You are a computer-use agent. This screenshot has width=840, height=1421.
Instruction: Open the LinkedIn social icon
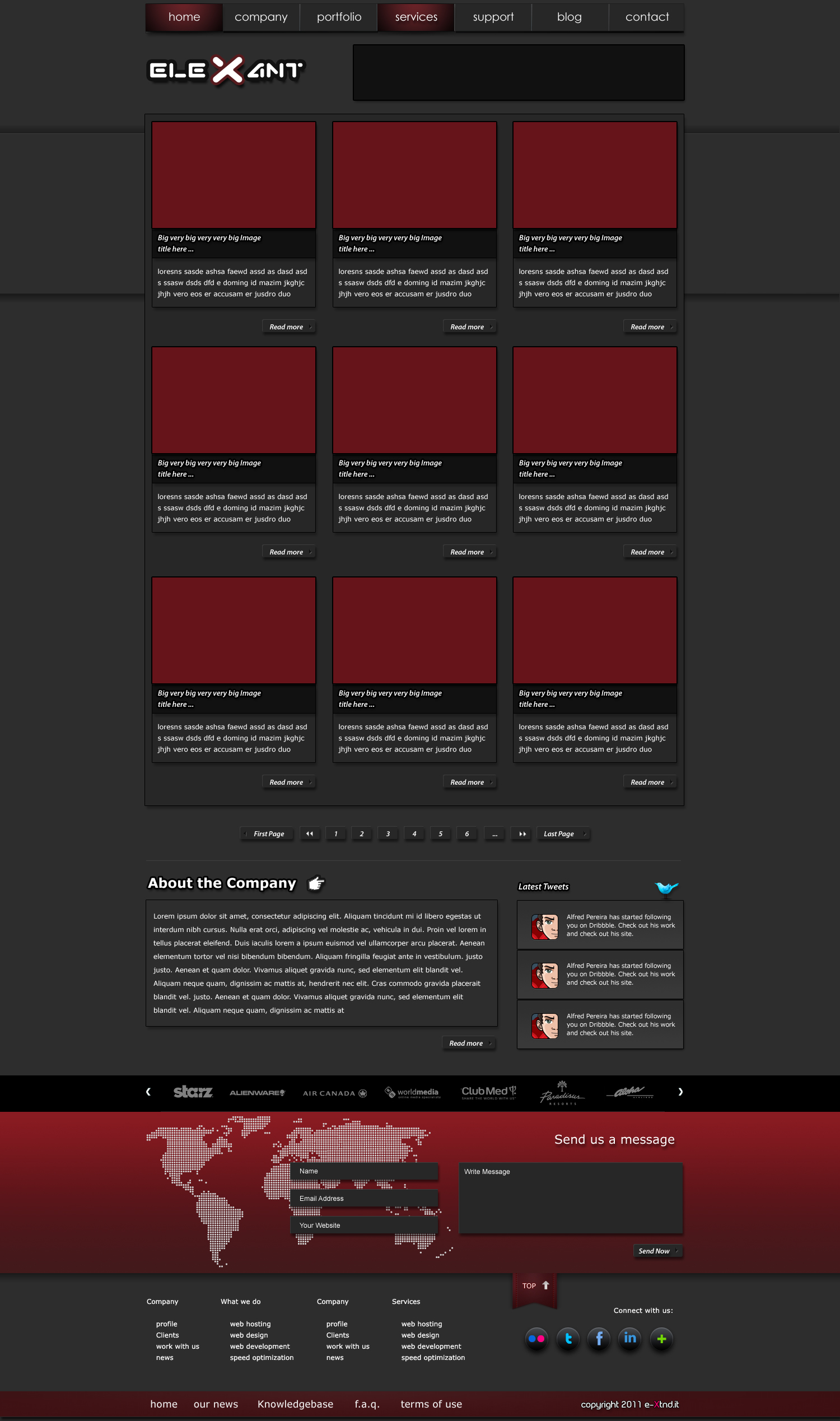click(x=629, y=1339)
